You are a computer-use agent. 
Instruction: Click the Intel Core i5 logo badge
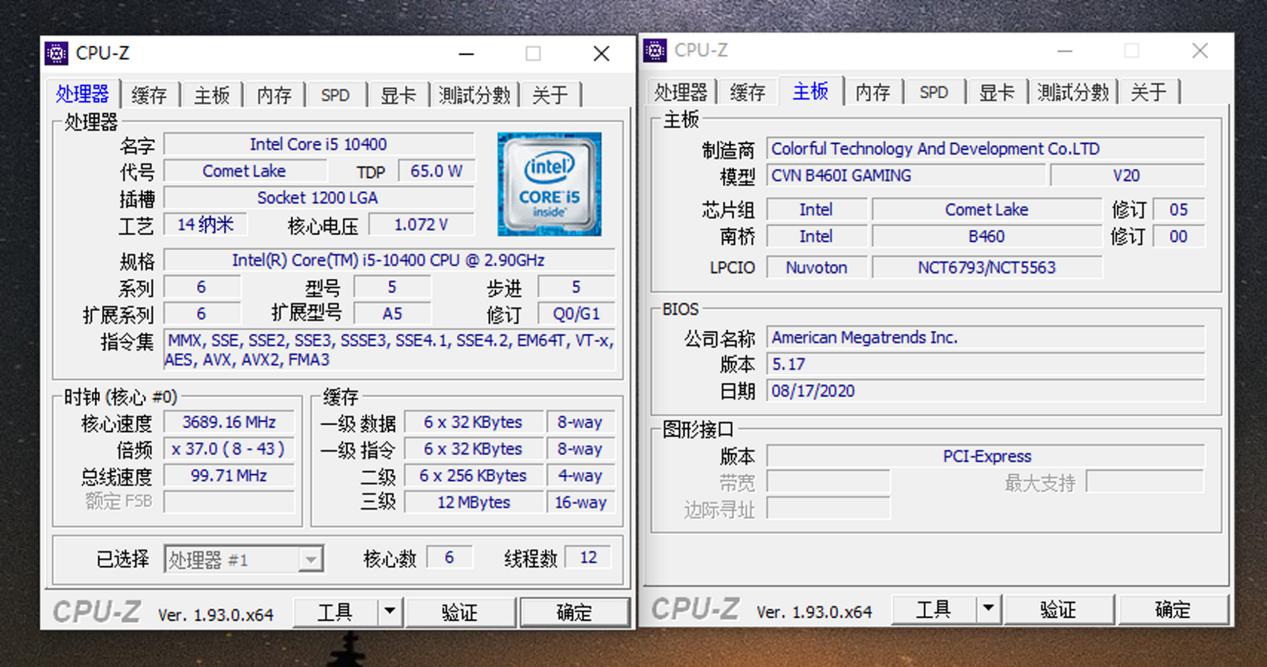(549, 184)
